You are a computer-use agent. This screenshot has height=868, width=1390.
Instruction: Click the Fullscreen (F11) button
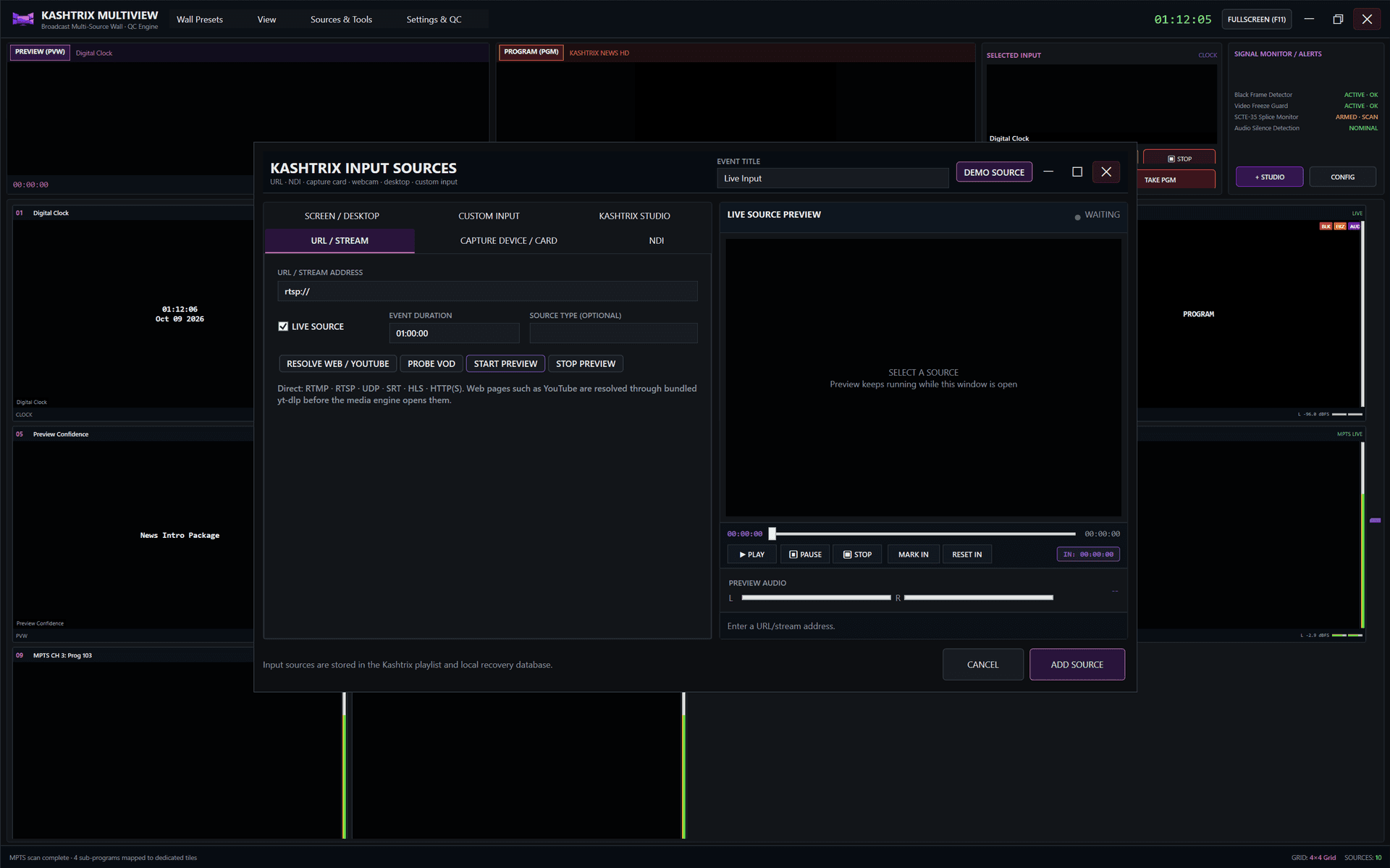pyautogui.click(x=1257, y=20)
